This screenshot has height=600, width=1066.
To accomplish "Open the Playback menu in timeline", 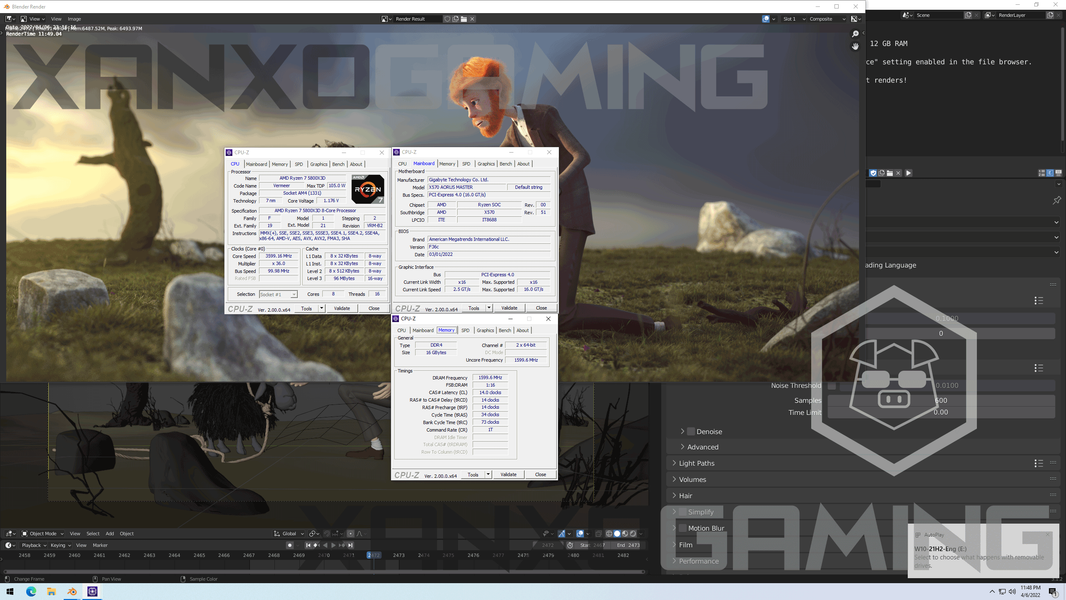I will (x=33, y=545).
